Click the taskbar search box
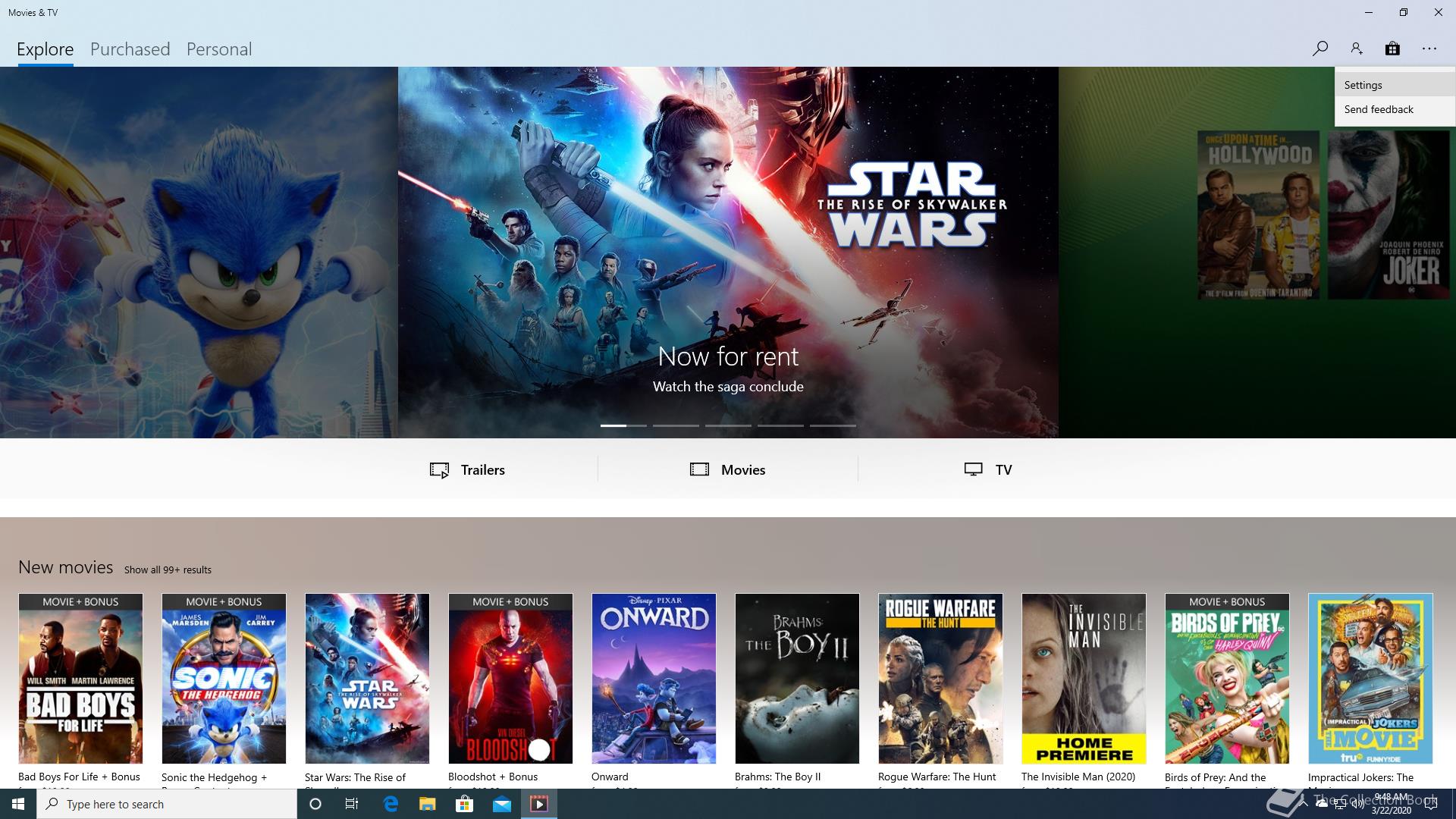 tap(167, 804)
